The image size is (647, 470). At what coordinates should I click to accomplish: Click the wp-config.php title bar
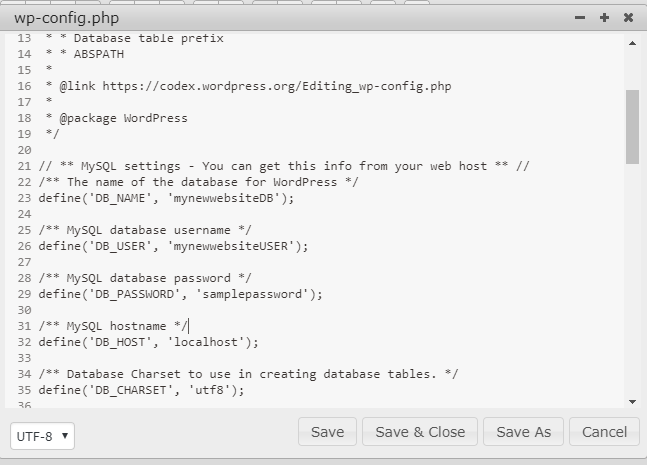point(289,18)
